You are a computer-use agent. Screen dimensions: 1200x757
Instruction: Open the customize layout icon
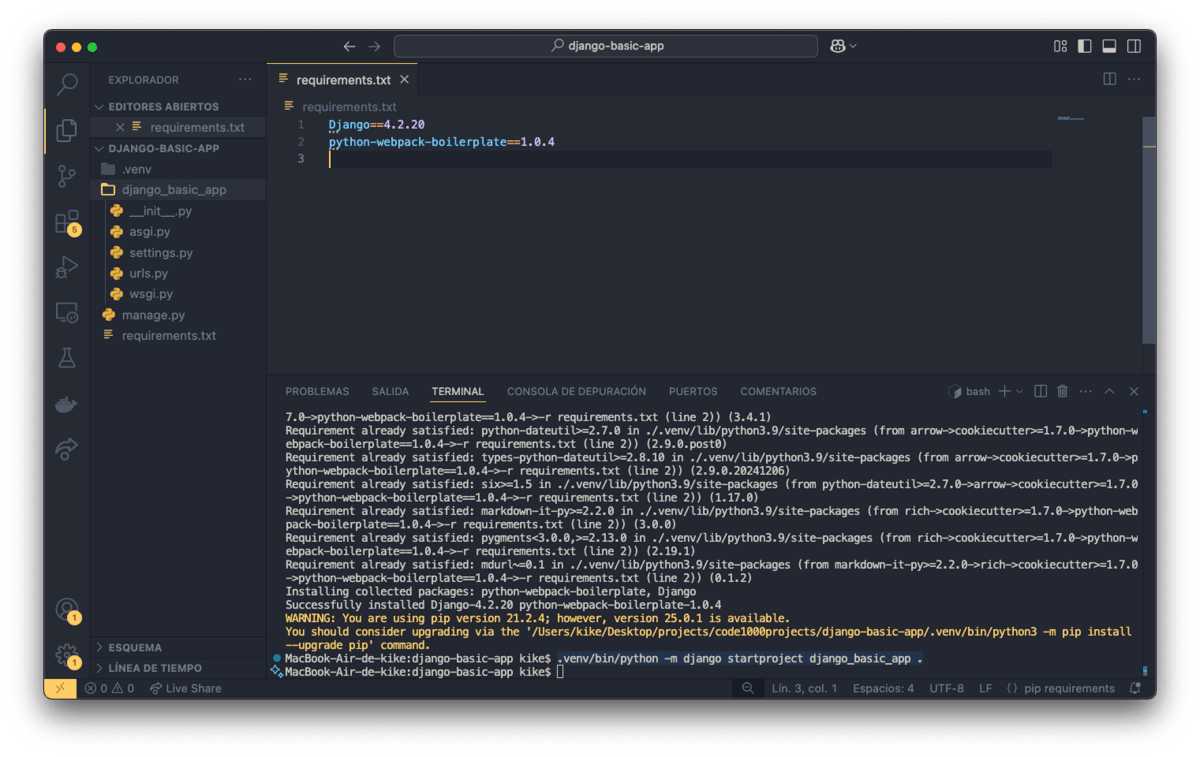1060,46
